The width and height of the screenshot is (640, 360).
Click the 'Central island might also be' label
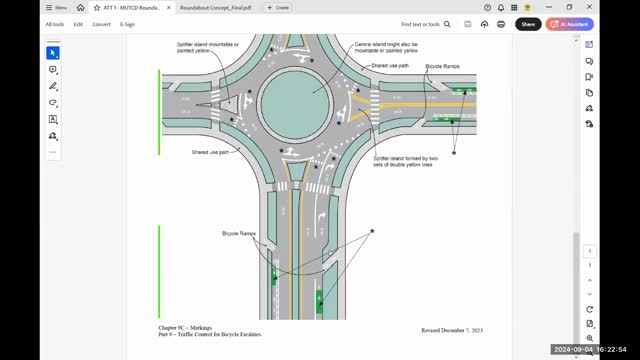coord(386,44)
